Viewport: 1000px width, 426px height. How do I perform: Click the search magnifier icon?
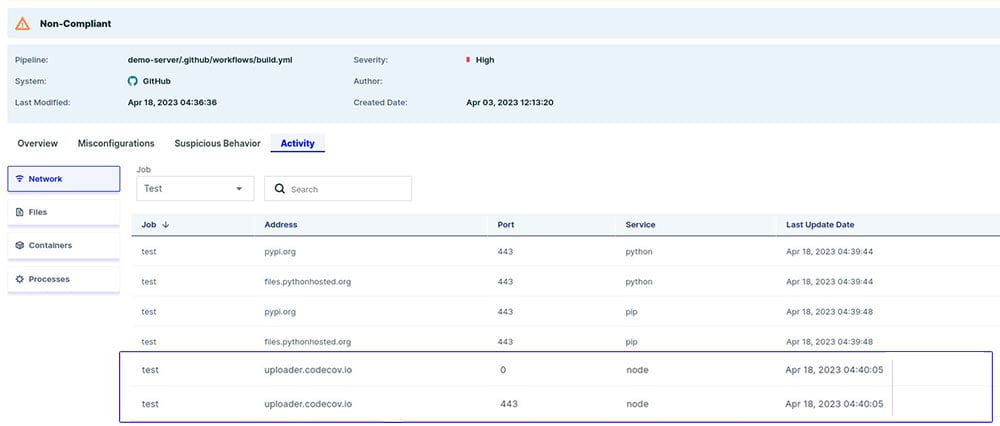click(279, 189)
